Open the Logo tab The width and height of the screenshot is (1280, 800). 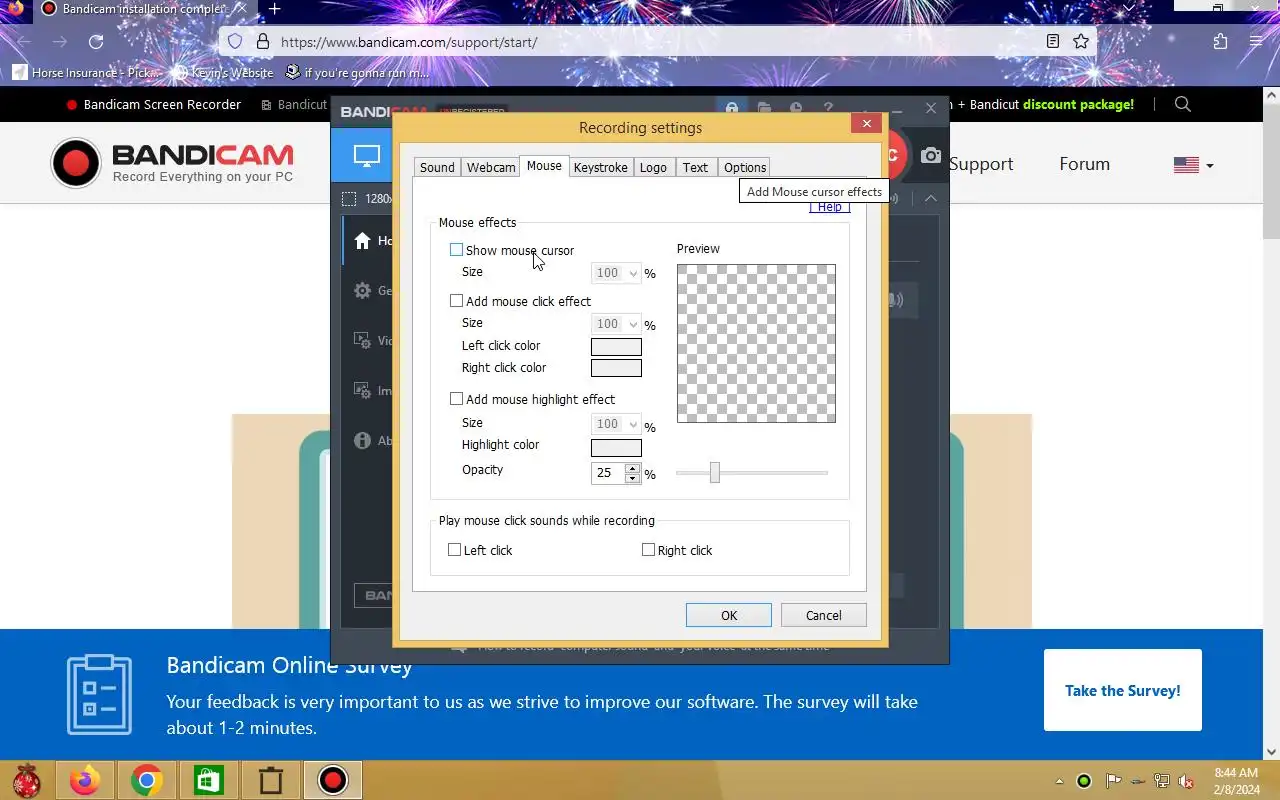(653, 167)
